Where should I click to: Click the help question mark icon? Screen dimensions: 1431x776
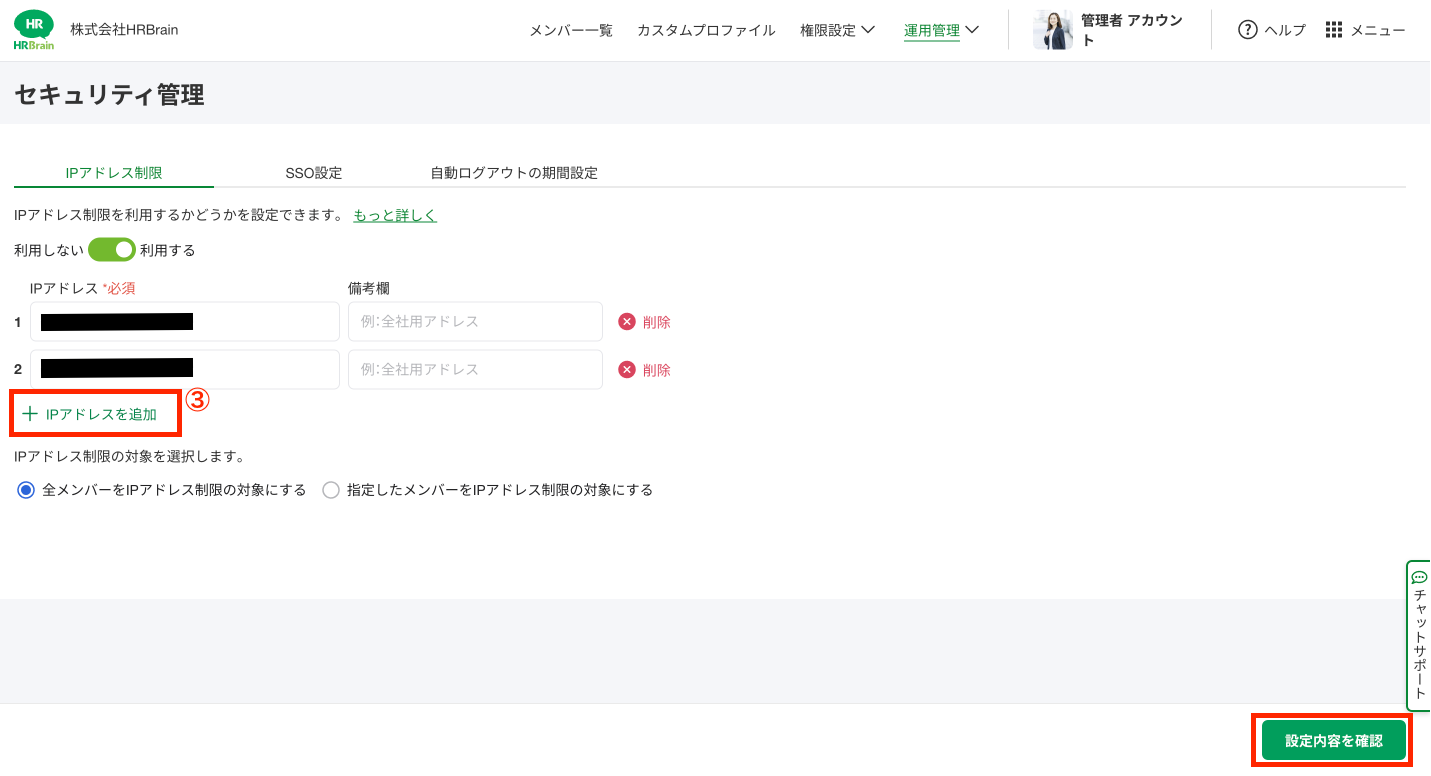coord(1247,30)
